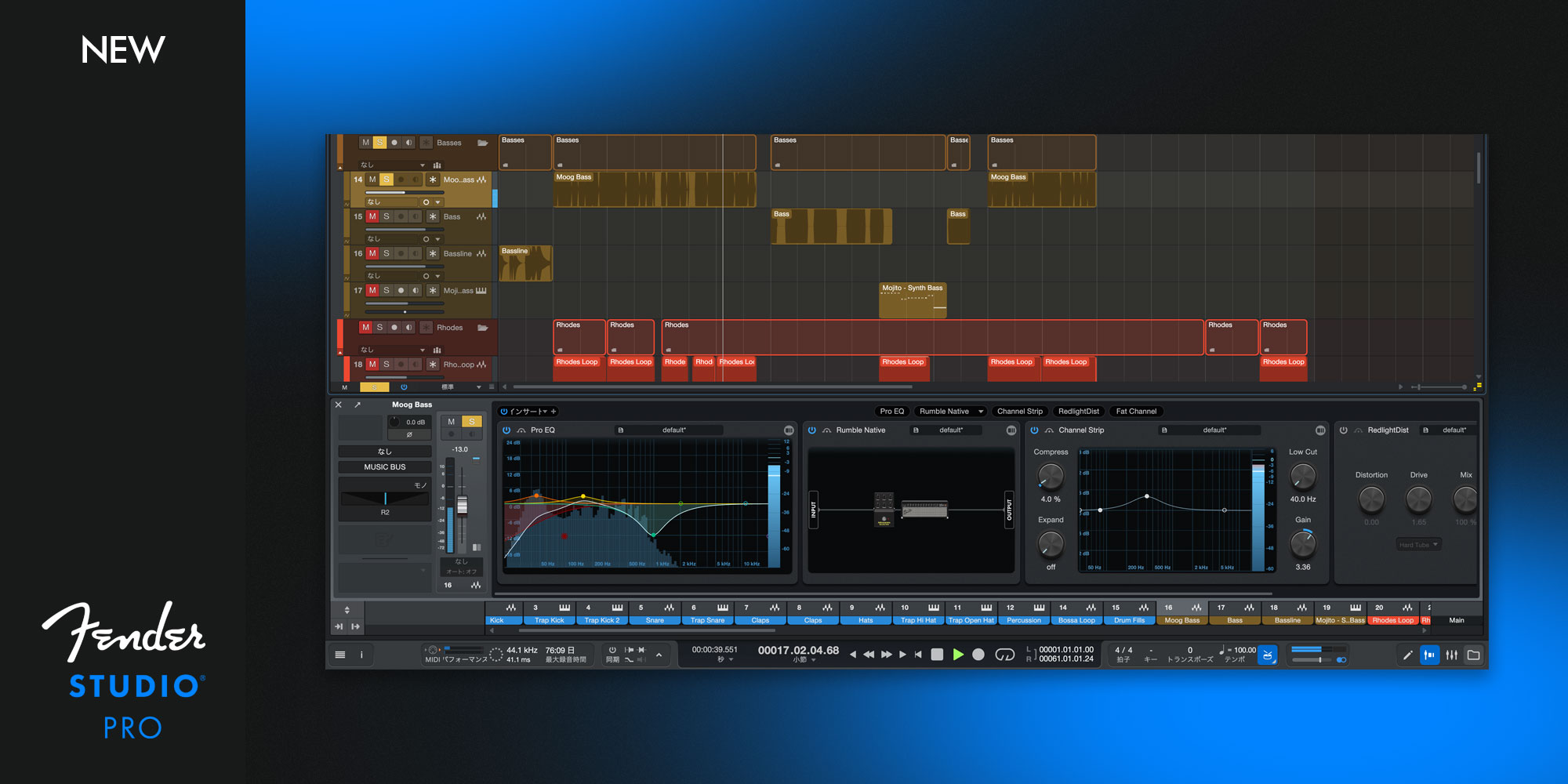This screenshot has width=1568, height=784.
Task: Click the Stop button in transport
Action: coord(937,655)
